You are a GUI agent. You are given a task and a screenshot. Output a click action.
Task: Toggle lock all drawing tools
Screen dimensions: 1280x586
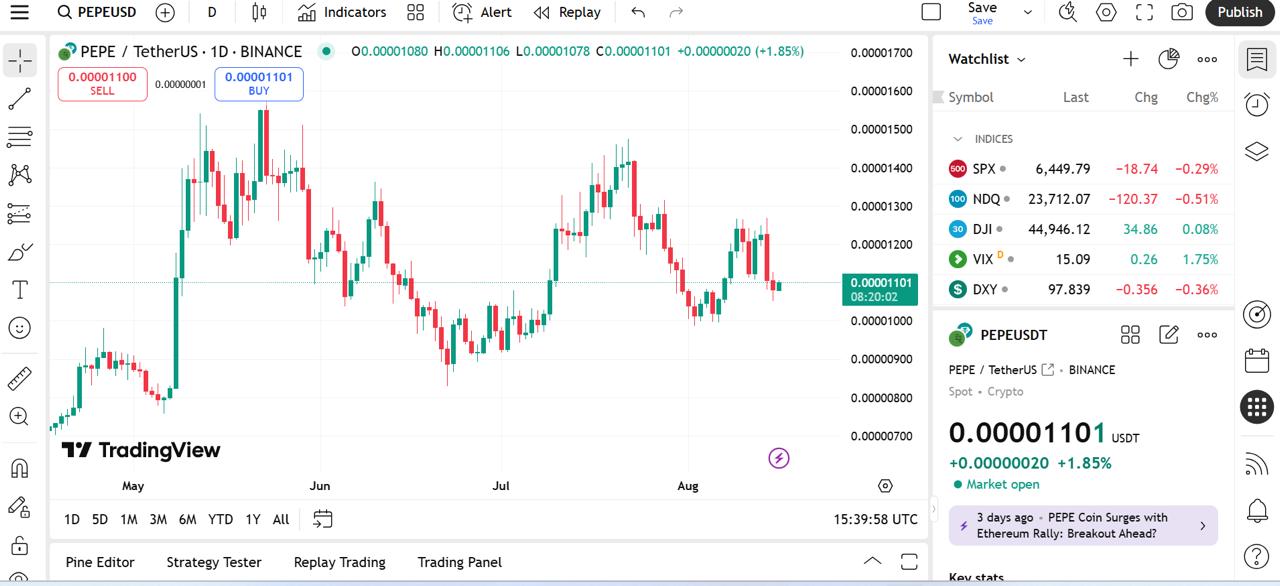pyautogui.click(x=20, y=545)
